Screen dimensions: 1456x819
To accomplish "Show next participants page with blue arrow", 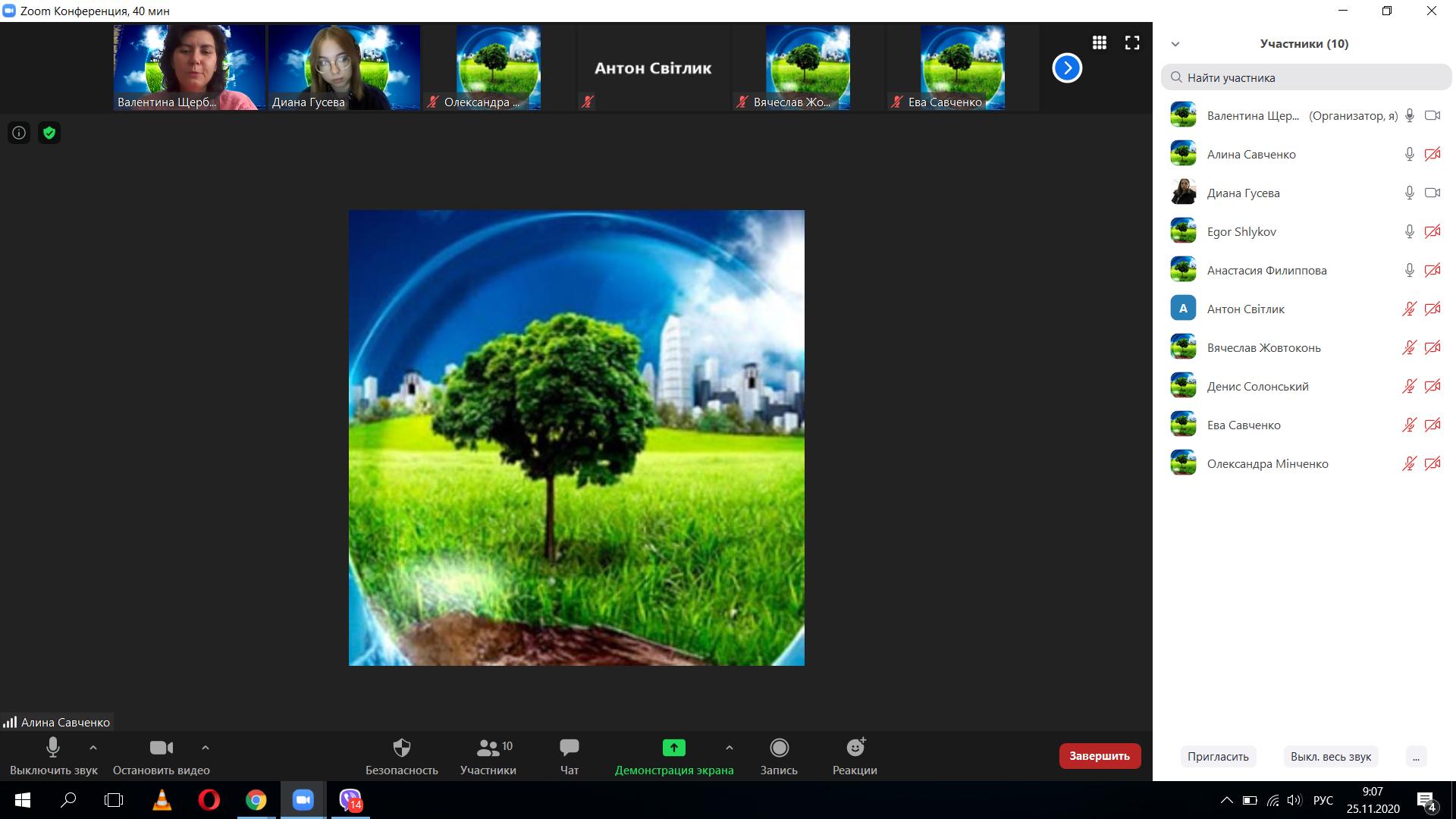I will (1067, 67).
